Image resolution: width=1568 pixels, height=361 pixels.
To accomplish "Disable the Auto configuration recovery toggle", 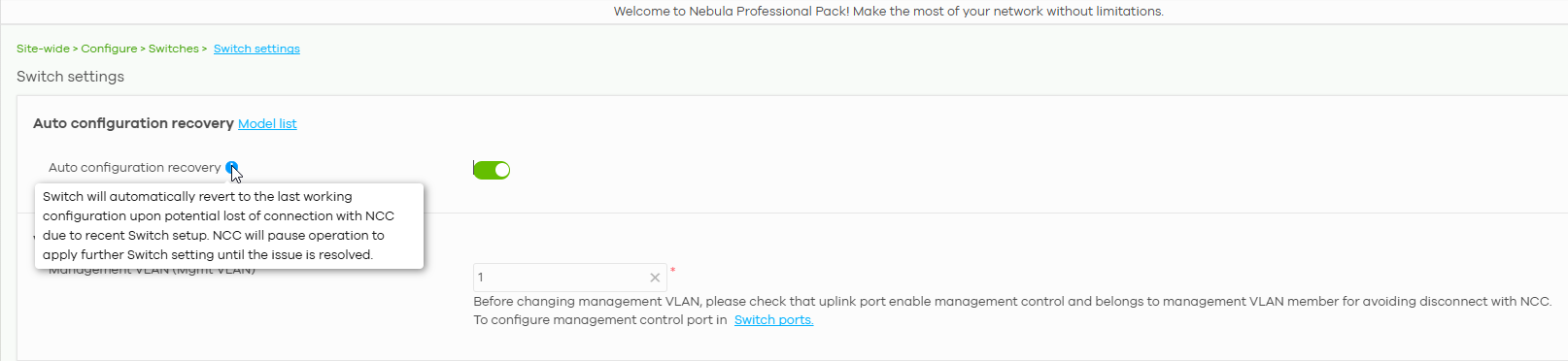I will coord(492,170).
